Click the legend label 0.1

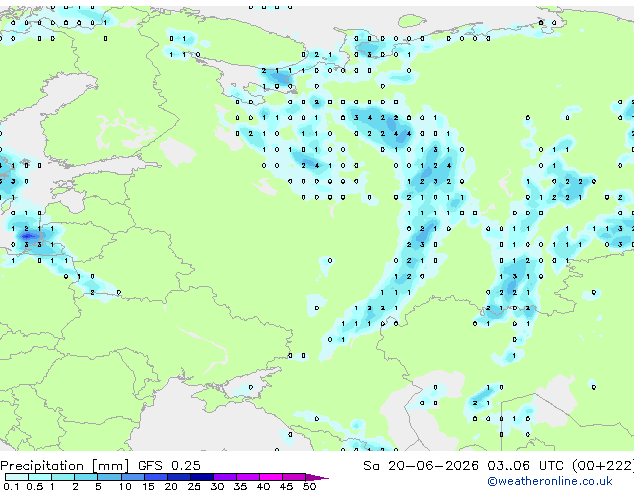click(11, 486)
